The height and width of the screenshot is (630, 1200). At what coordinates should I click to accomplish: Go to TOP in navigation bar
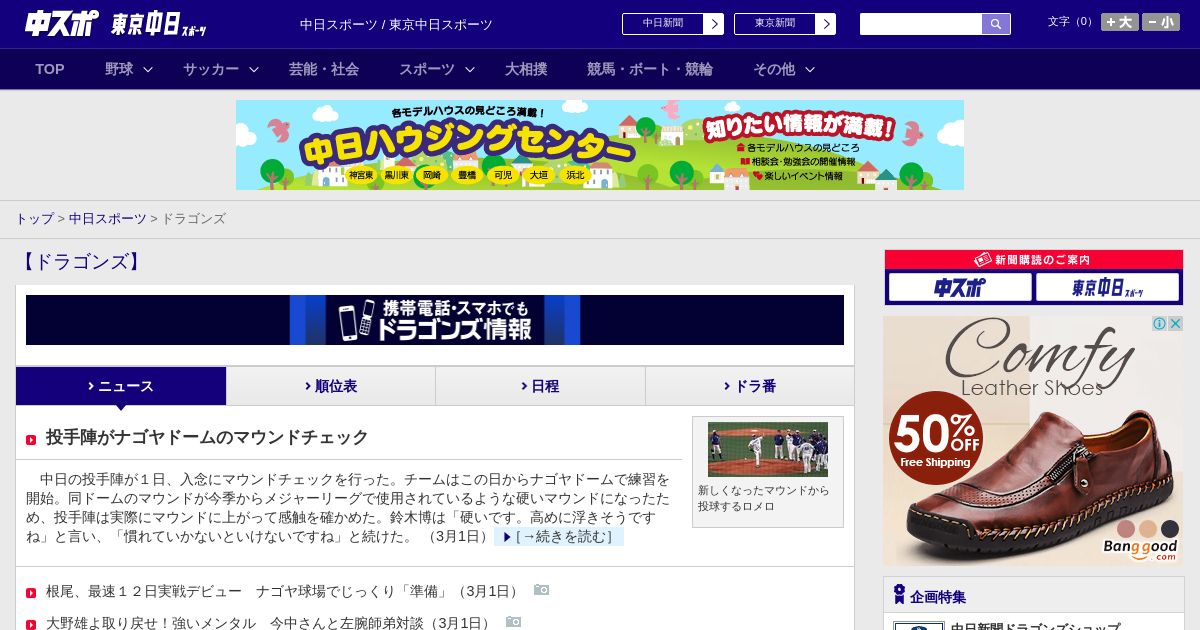[50, 69]
